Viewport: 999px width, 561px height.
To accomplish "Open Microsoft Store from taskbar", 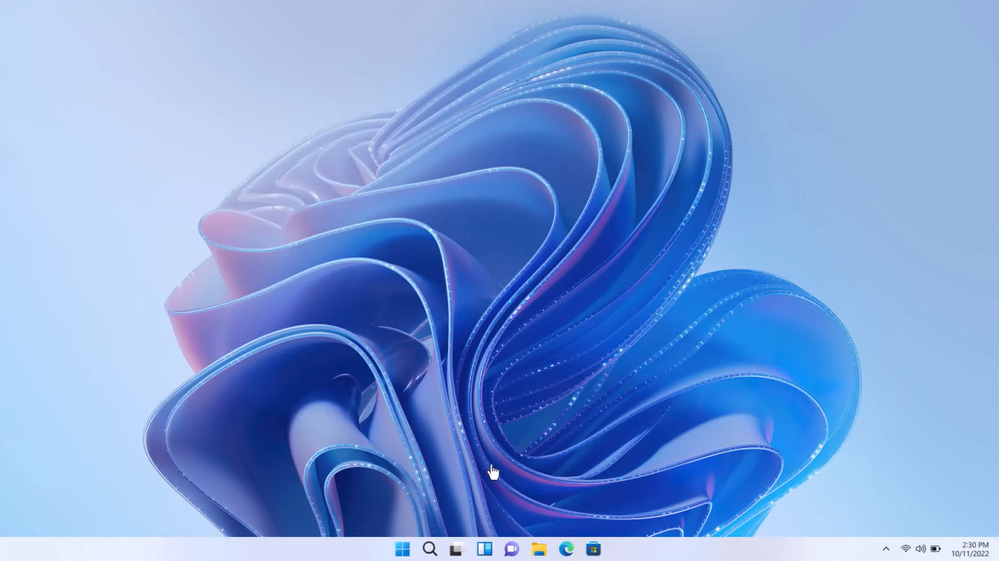I will click(x=593, y=549).
